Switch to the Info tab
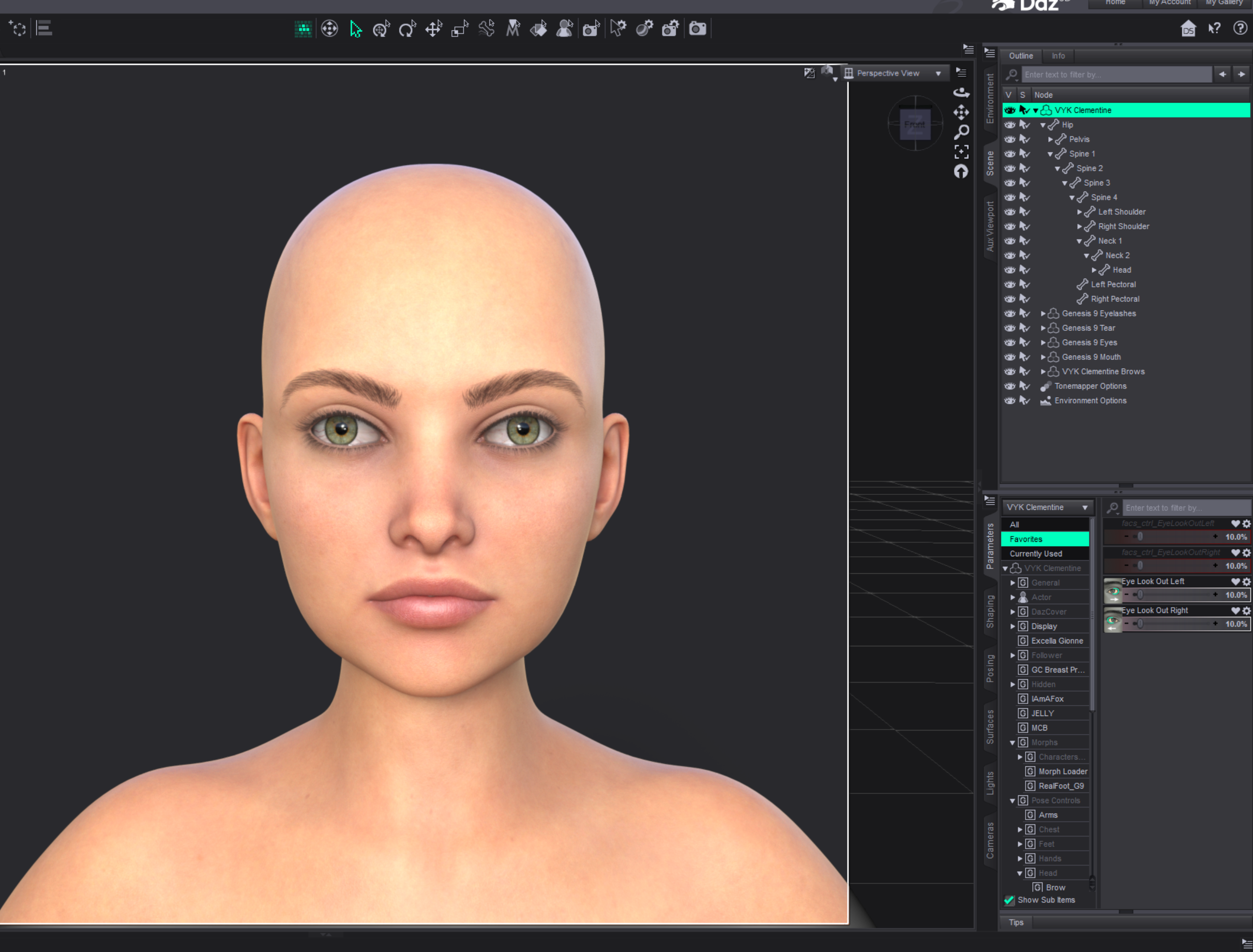Viewport: 1253px width, 952px height. coord(1058,56)
